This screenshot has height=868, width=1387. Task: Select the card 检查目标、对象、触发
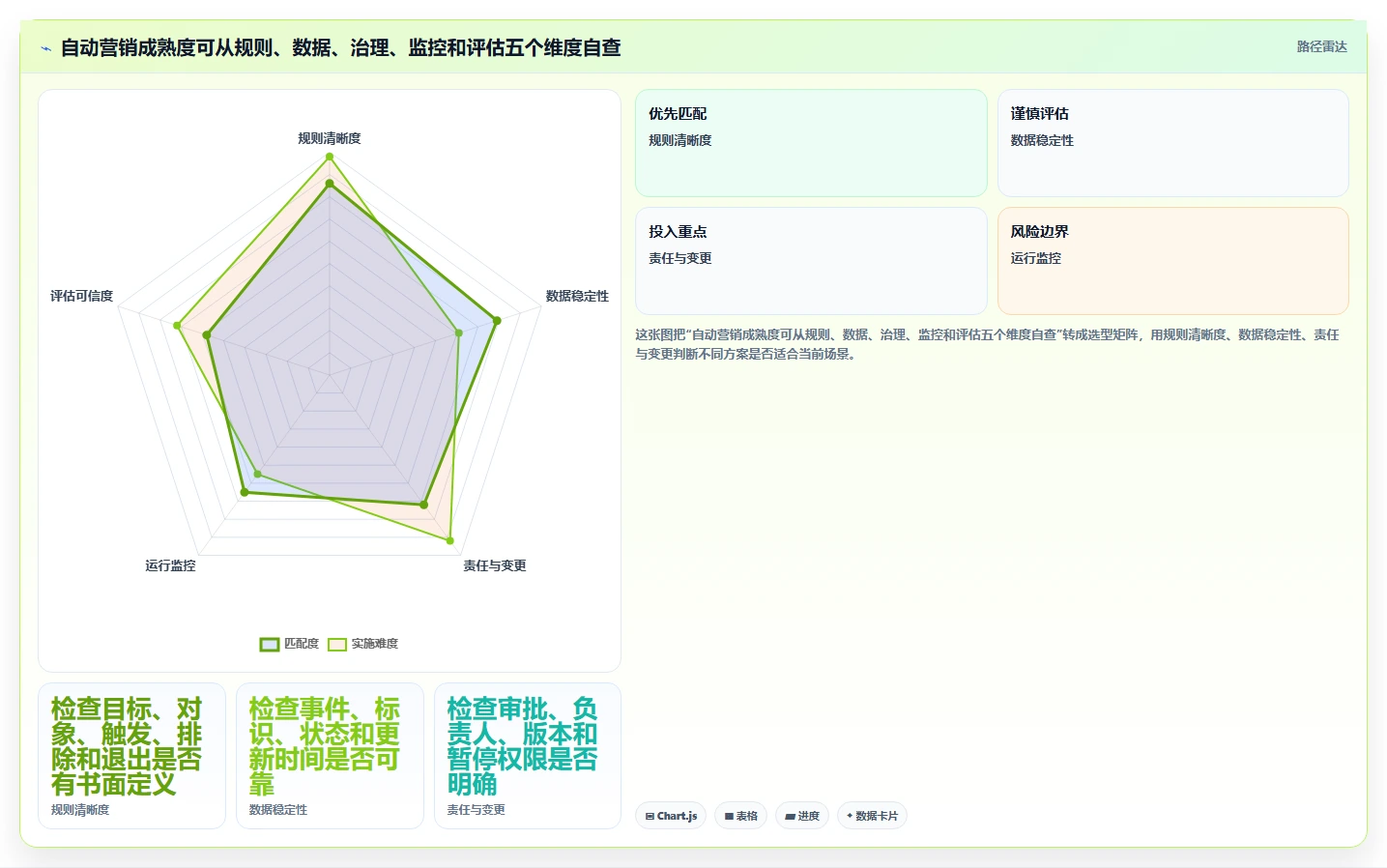131,756
